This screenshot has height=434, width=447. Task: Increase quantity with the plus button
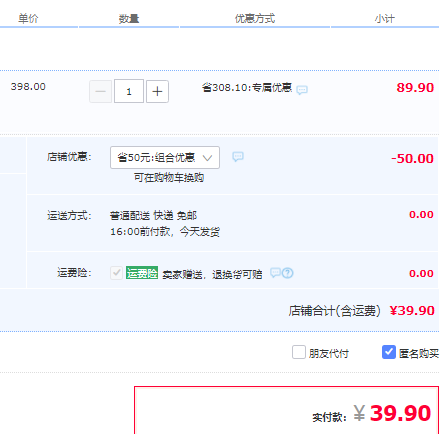pos(157,91)
